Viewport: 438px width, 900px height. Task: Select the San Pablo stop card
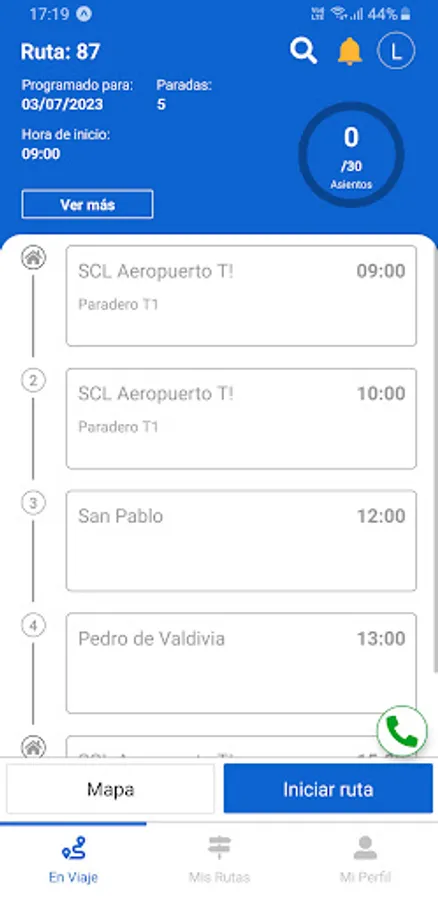tap(241, 541)
